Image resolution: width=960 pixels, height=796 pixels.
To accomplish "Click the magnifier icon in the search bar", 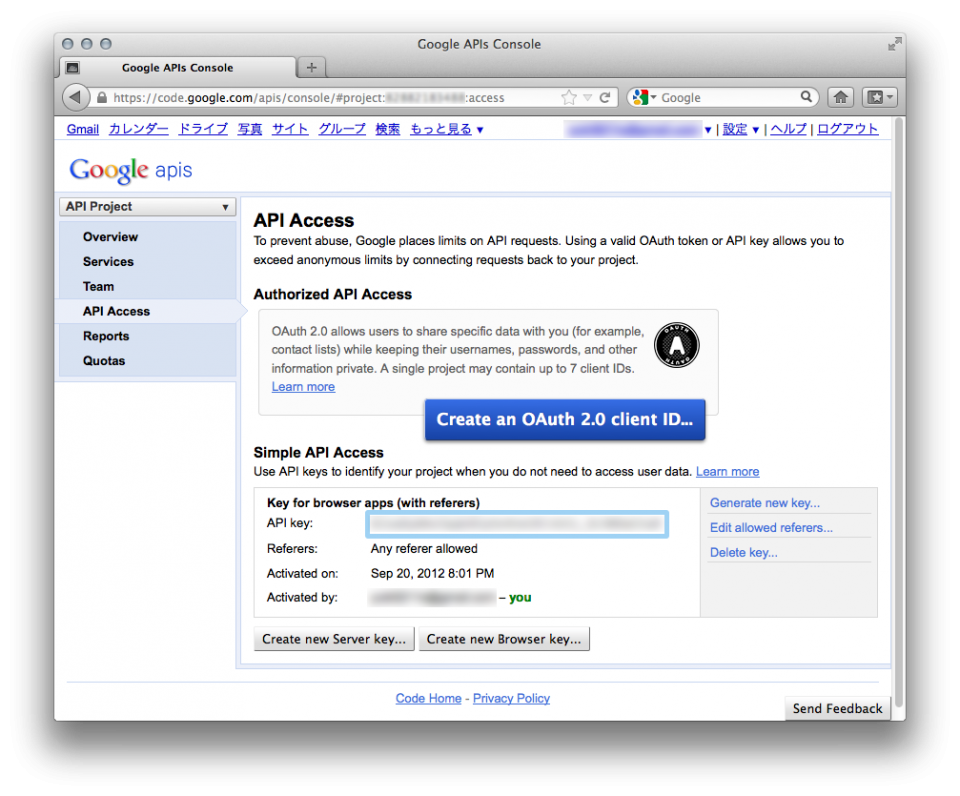I will 807,97.
